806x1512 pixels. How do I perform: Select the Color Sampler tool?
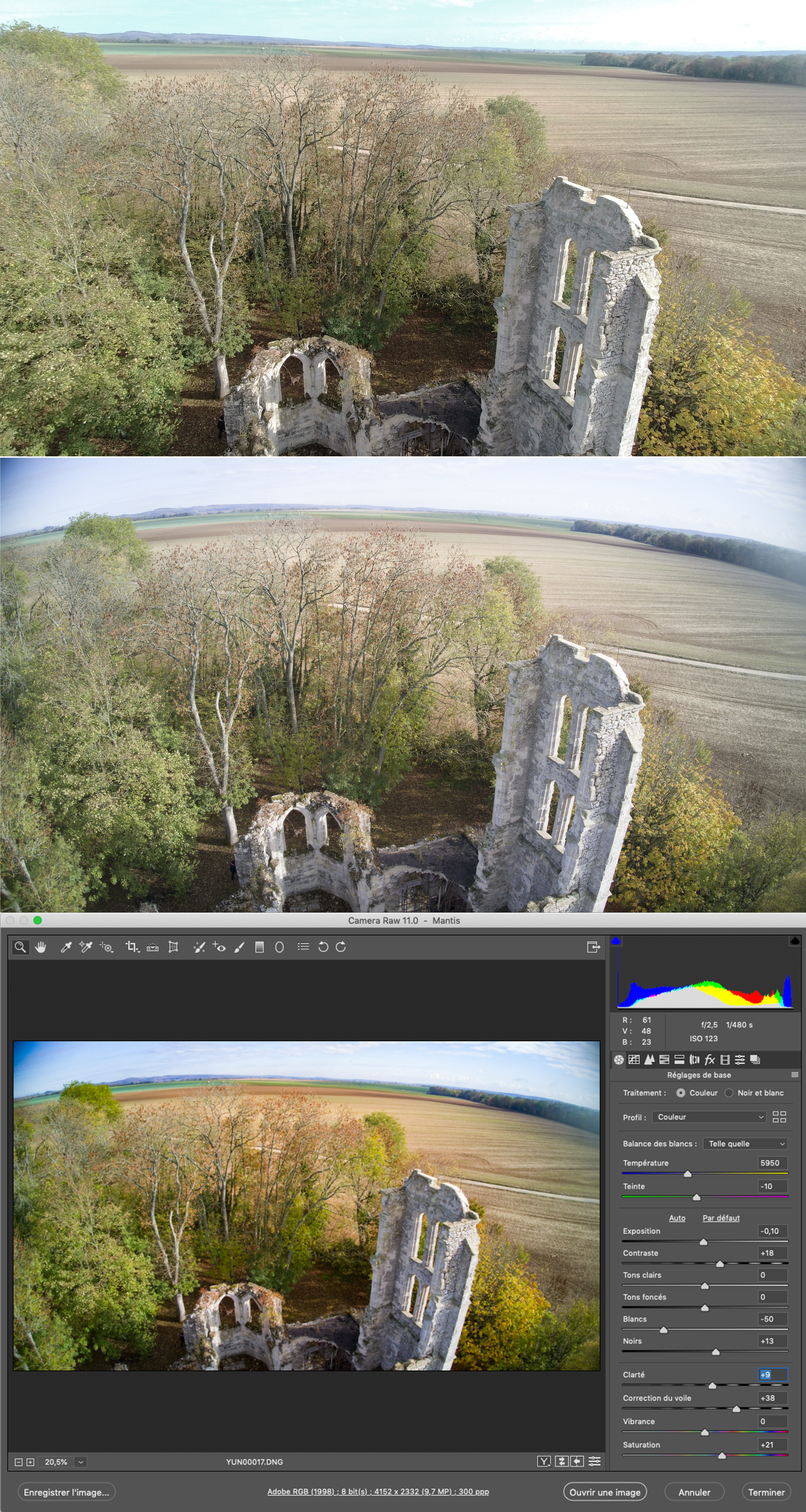point(86,947)
